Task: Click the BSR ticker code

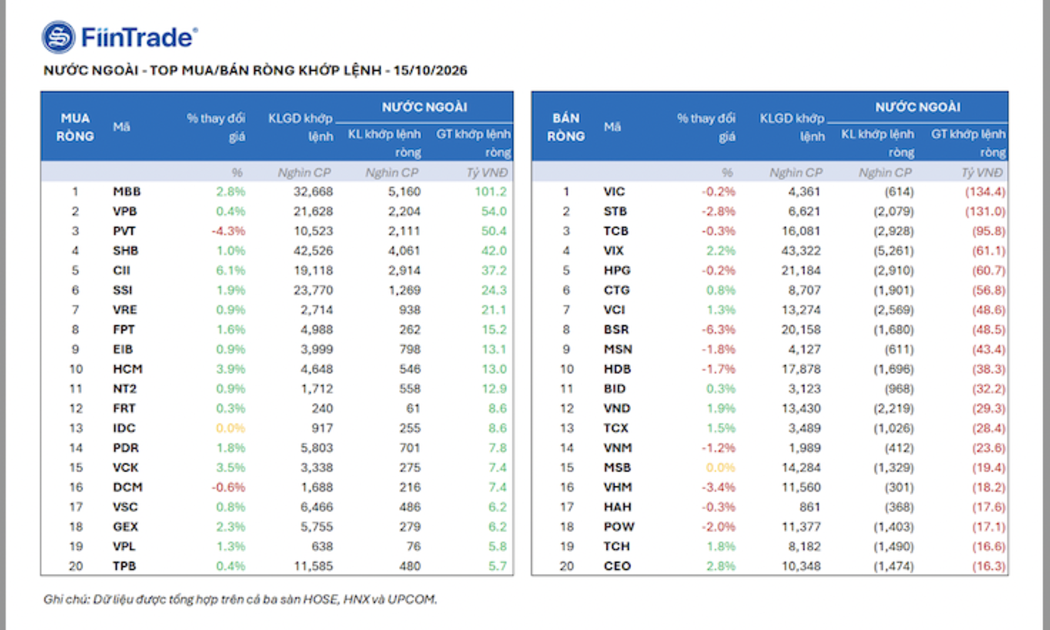Action: 615,330
